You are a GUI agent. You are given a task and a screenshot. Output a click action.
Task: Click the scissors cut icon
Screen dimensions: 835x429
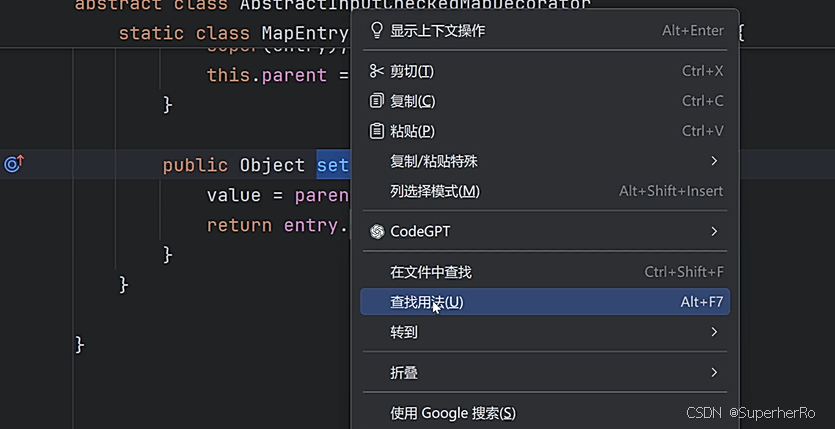376,71
